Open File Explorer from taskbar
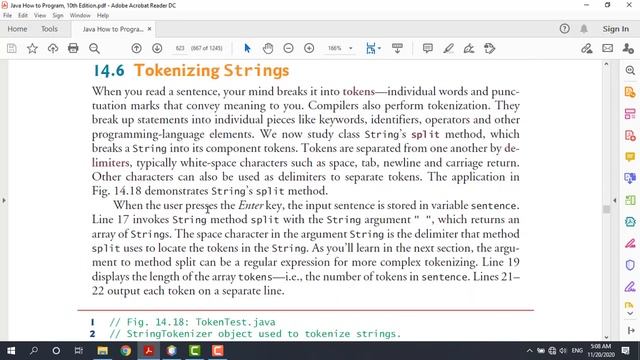 102,351
